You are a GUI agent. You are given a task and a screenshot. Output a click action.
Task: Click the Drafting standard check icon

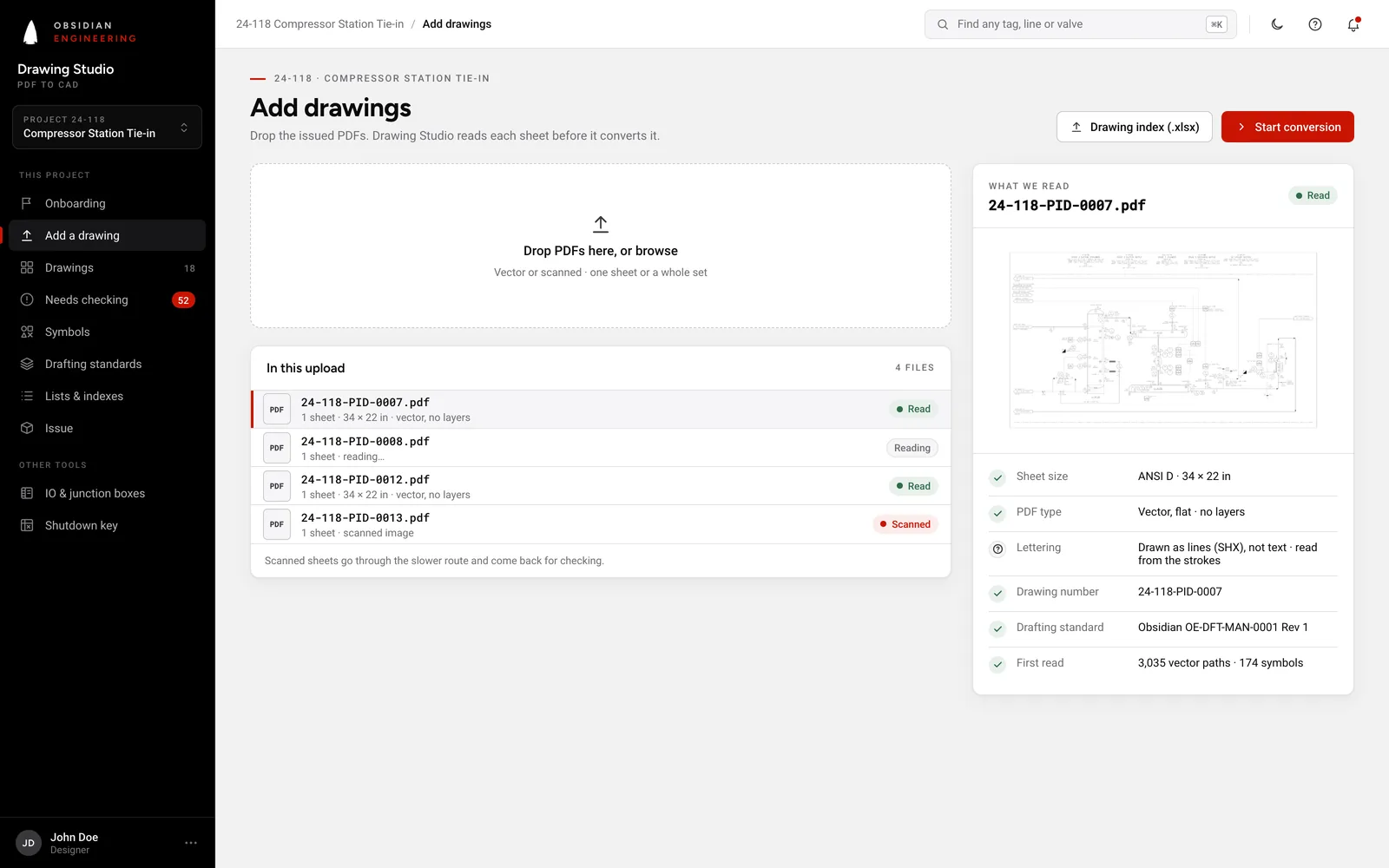pyautogui.click(x=998, y=628)
